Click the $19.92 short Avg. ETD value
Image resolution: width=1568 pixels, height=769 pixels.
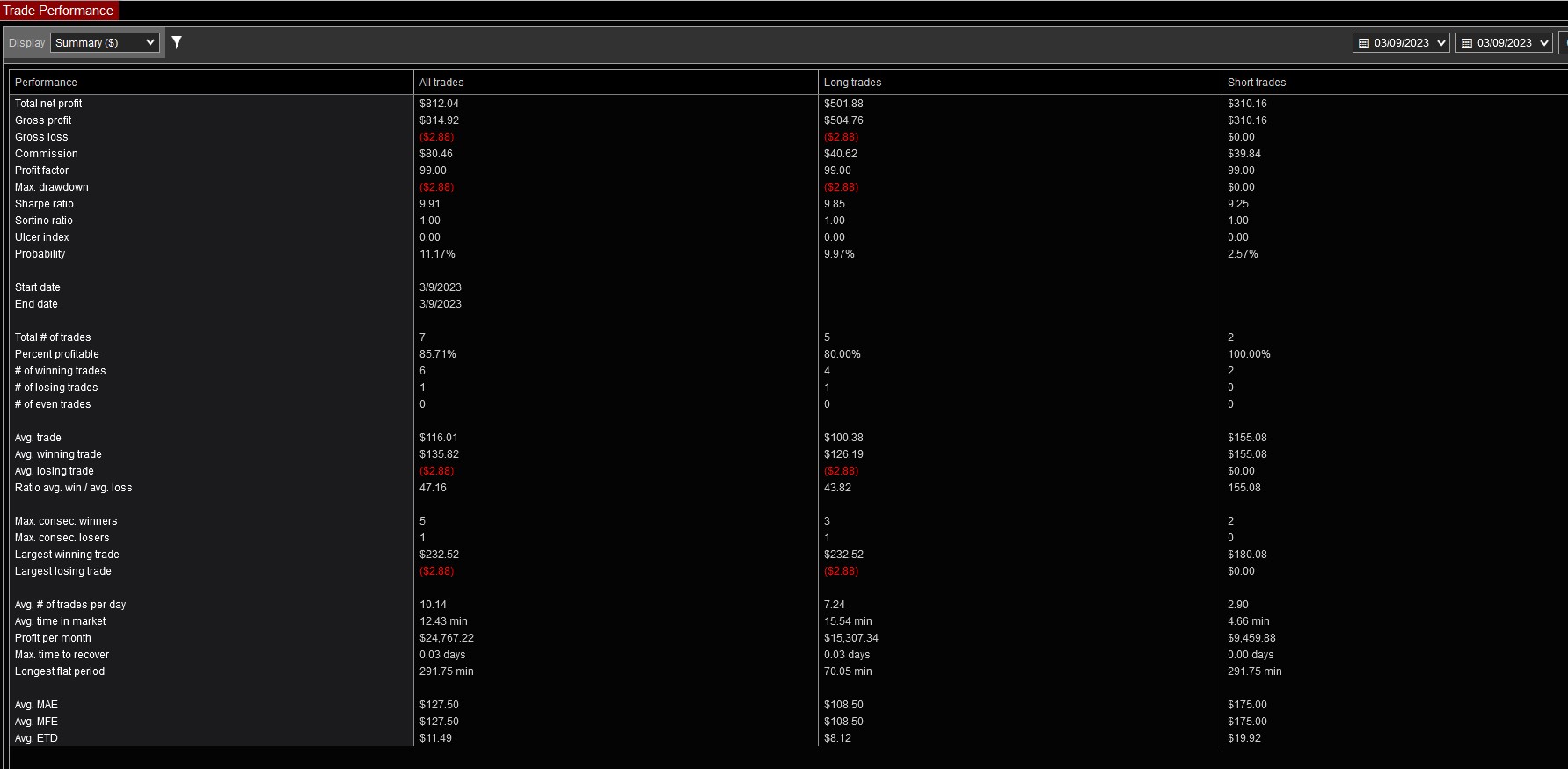pyautogui.click(x=1244, y=738)
